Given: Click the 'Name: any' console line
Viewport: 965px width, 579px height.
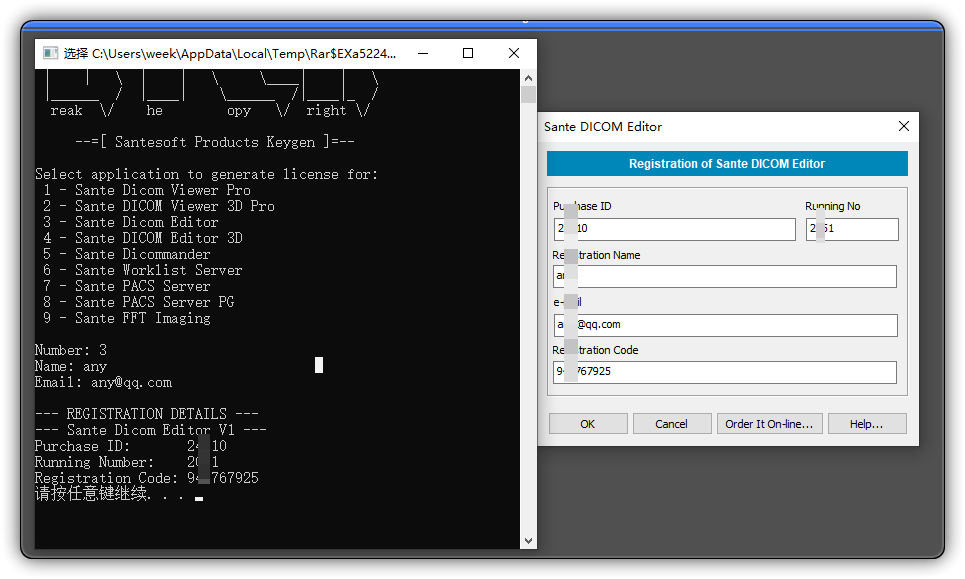Looking at the screenshot, I should coord(71,366).
